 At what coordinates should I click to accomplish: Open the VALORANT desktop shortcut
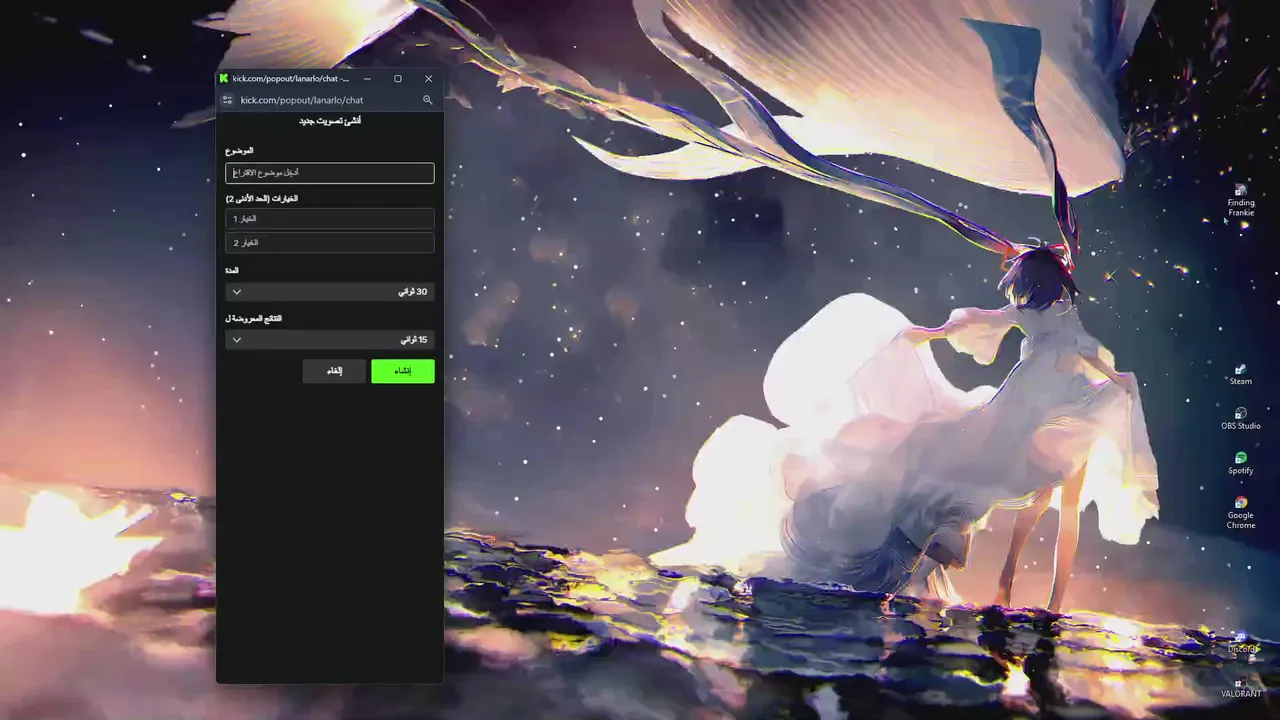coord(1241,687)
